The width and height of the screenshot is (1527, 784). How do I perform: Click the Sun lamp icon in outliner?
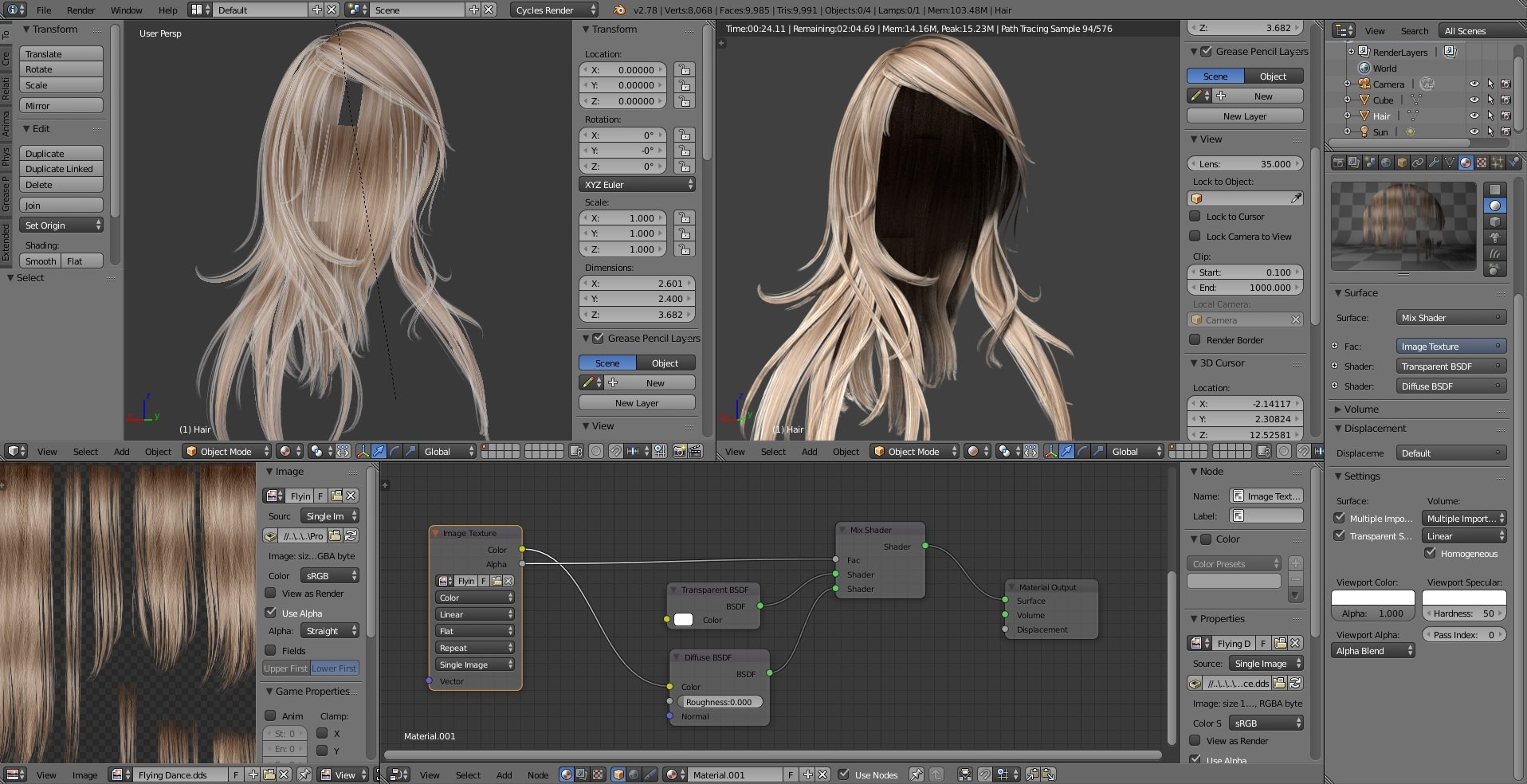pyautogui.click(x=1364, y=131)
